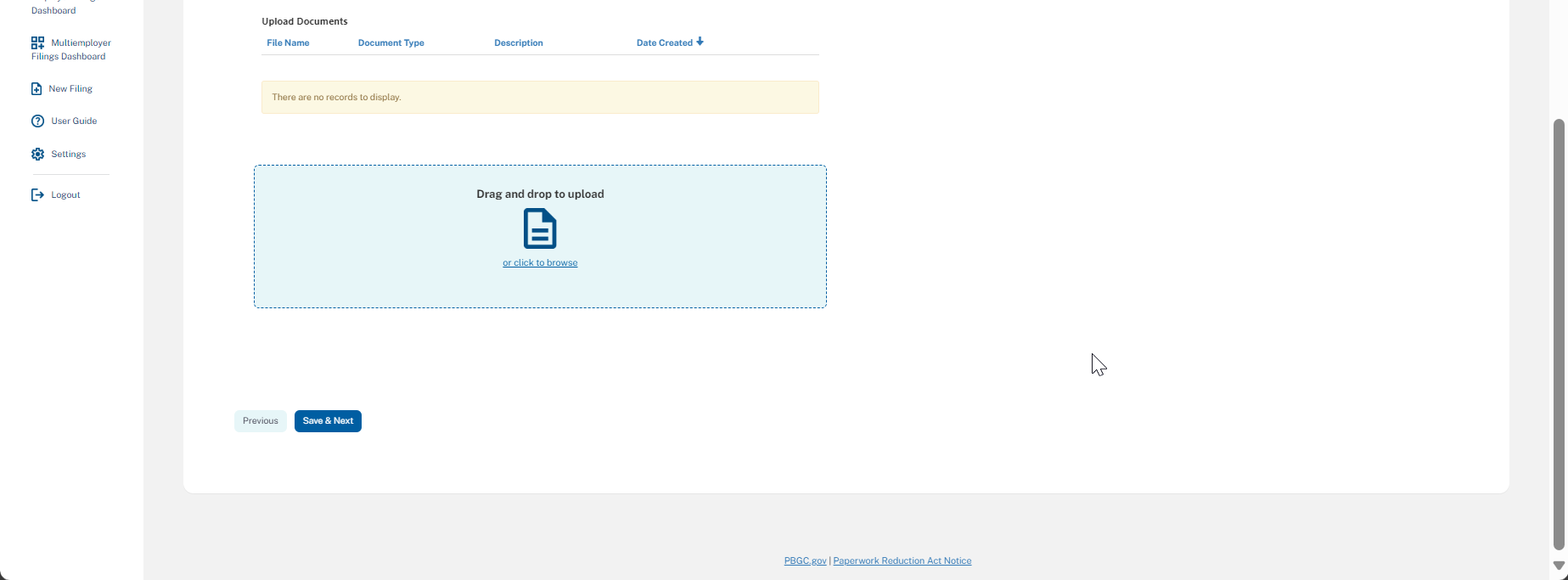The width and height of the screenshot is (1568, 580).
Task: Click the document icon in upload area
Action: click(x=540, y=229)
